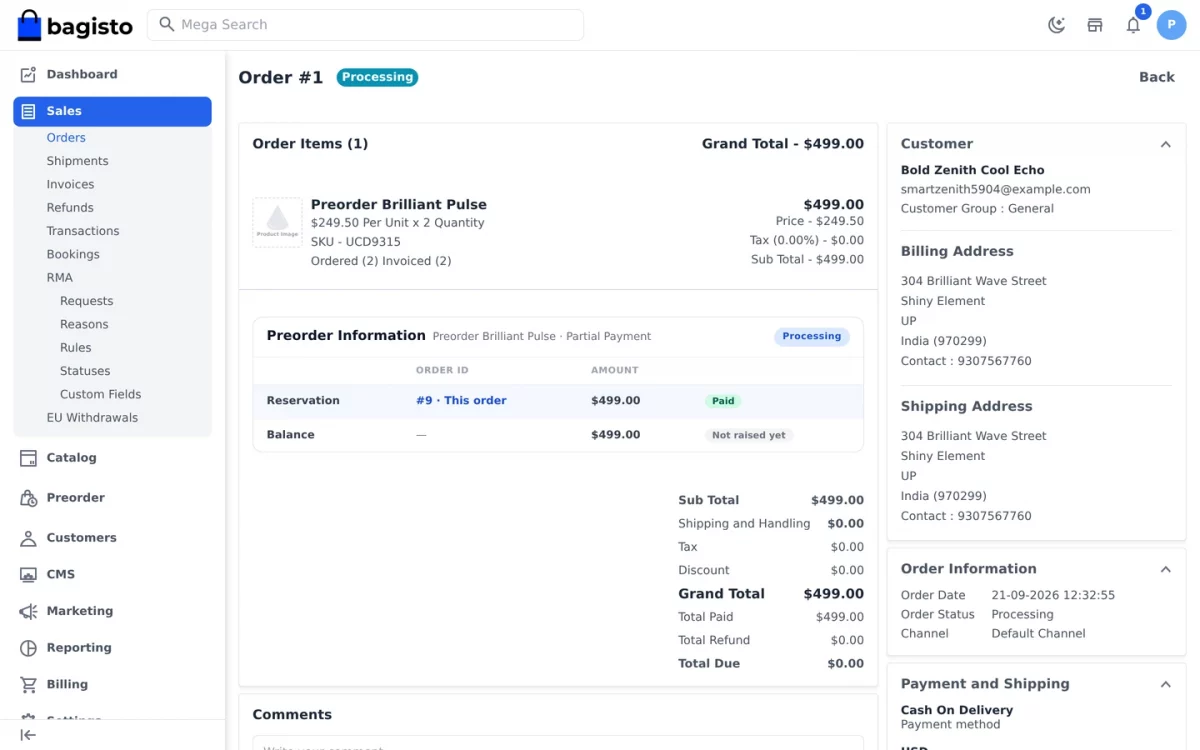Open order link #9 · This order
Screen dimensions: 1200x750
pos(461,400)
